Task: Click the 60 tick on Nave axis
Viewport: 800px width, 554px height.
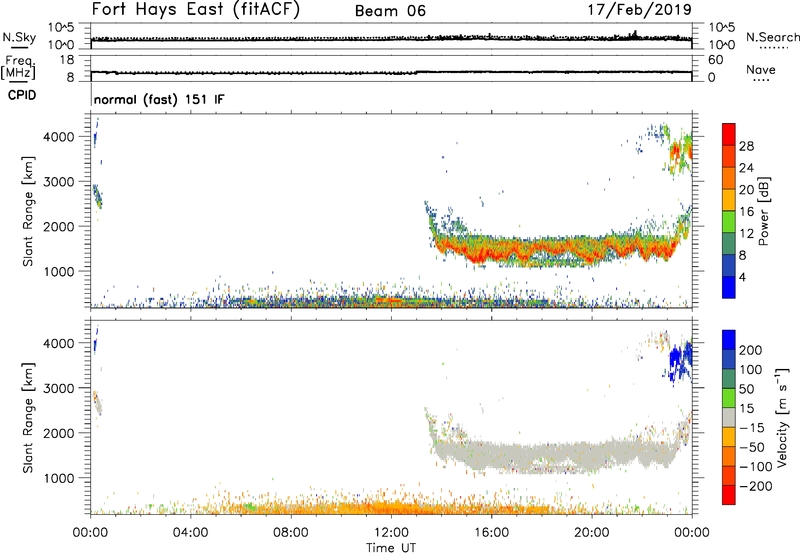Action: click(x=715, y=60)
